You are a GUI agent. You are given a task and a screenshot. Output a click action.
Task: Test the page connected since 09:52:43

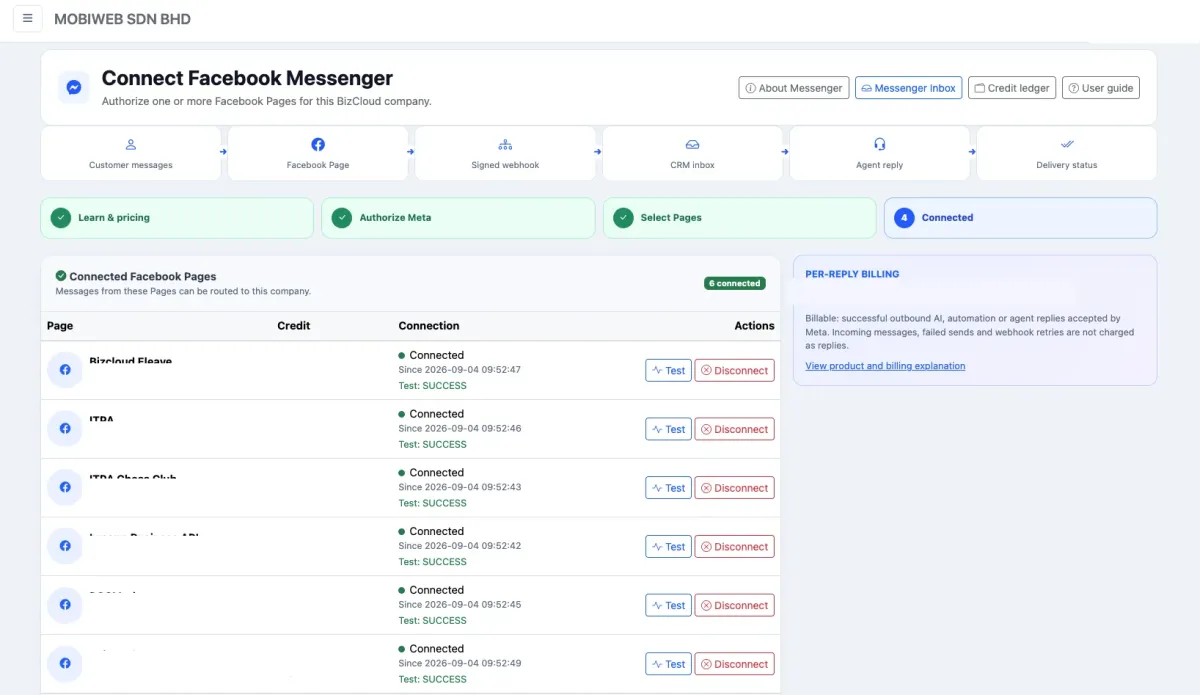pyautogui.click(x=668, y=488)
